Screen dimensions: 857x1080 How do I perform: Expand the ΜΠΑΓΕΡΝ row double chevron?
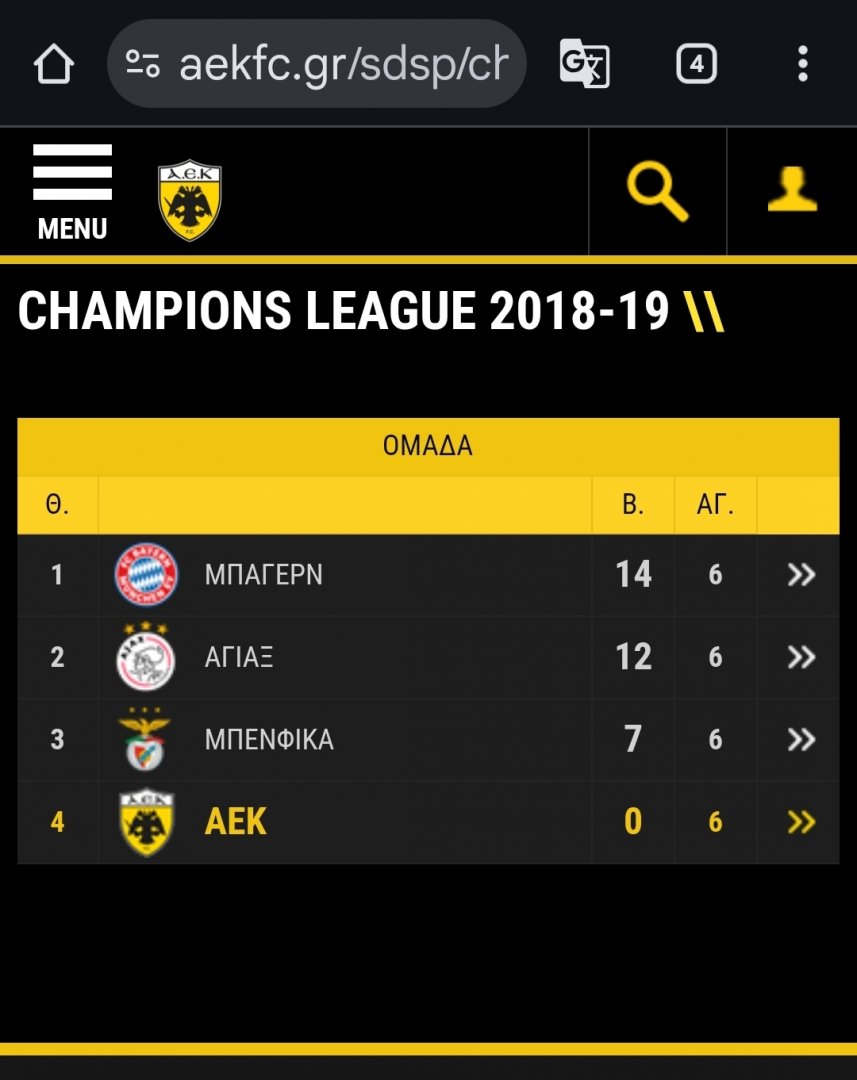coord(801,575)
